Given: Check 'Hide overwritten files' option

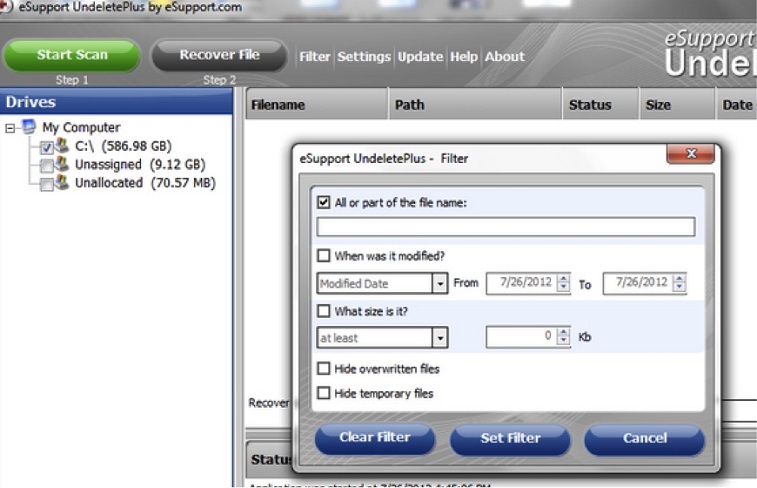Looking at the screenshot, I should pos(323,368).
